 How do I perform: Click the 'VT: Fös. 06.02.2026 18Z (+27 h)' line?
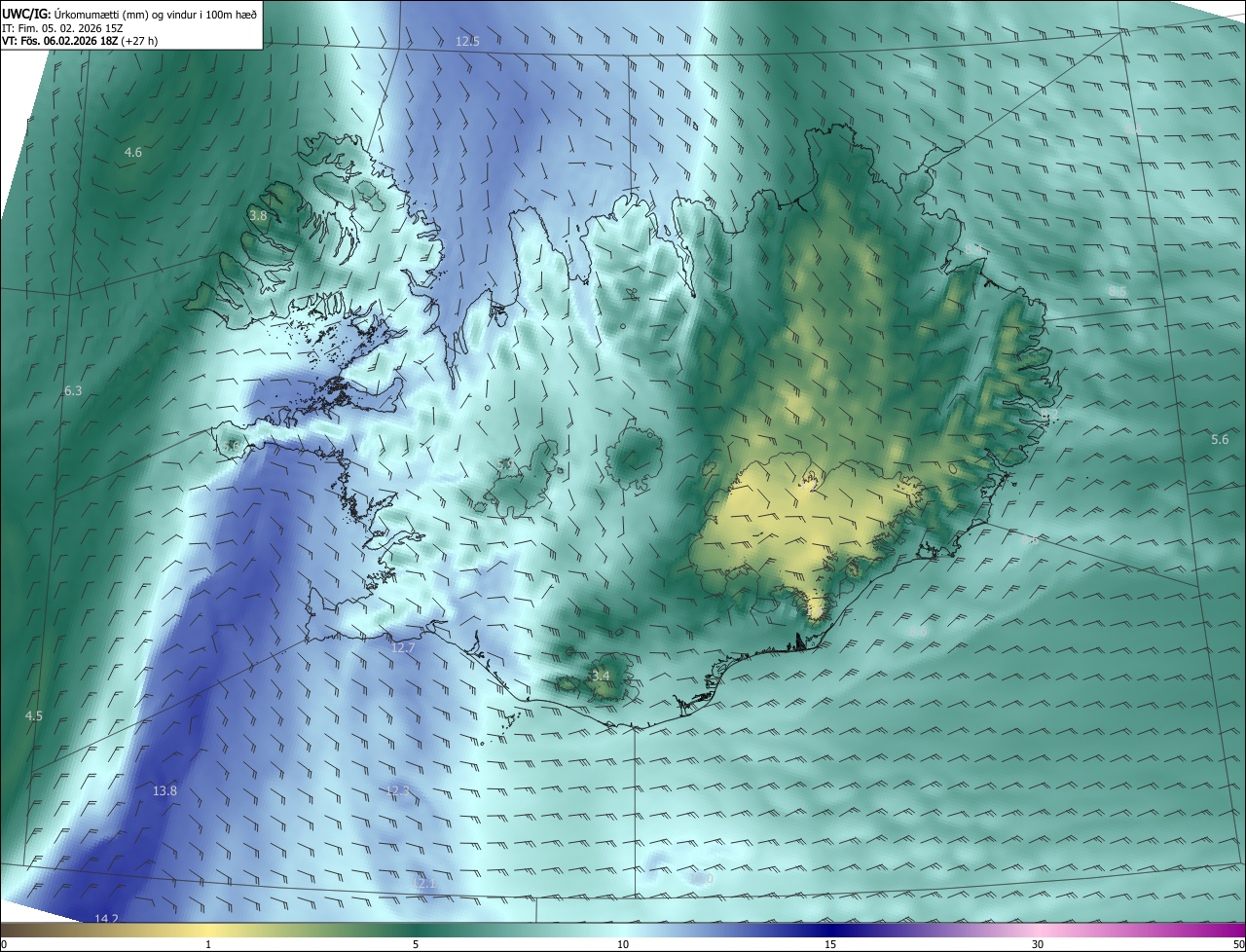click(x=82, y=41)
